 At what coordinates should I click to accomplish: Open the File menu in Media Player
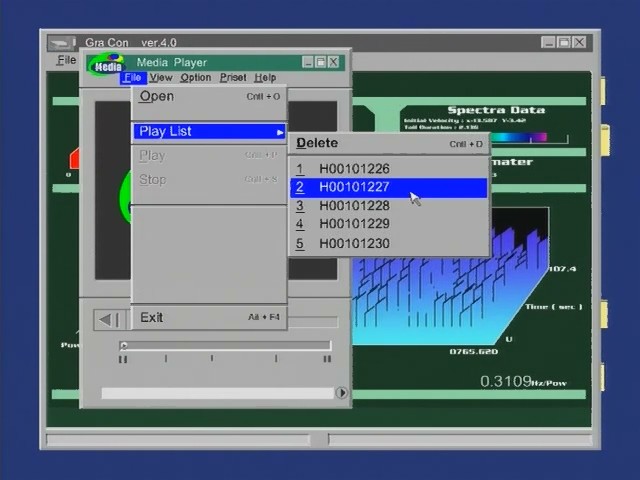[x=133, y=78]
